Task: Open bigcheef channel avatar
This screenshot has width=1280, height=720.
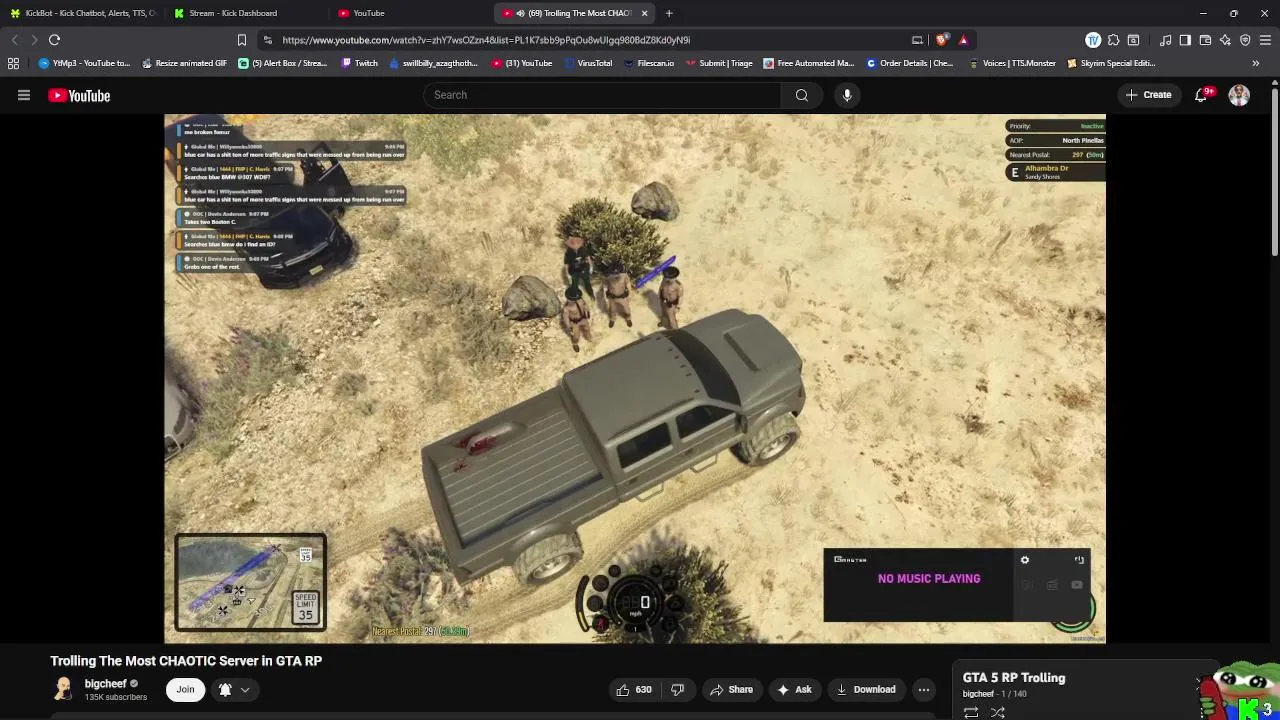Action: click(63, 689)
